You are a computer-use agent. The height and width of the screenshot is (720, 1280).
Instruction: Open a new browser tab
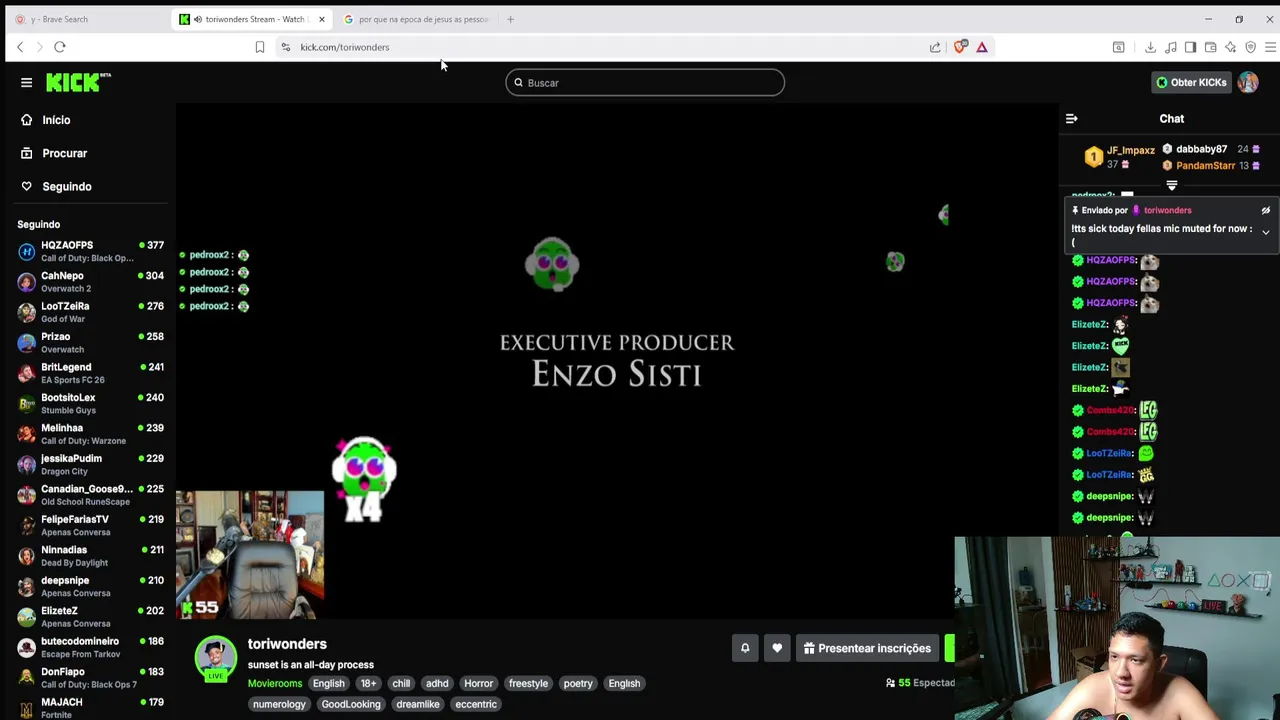point(510,19)
